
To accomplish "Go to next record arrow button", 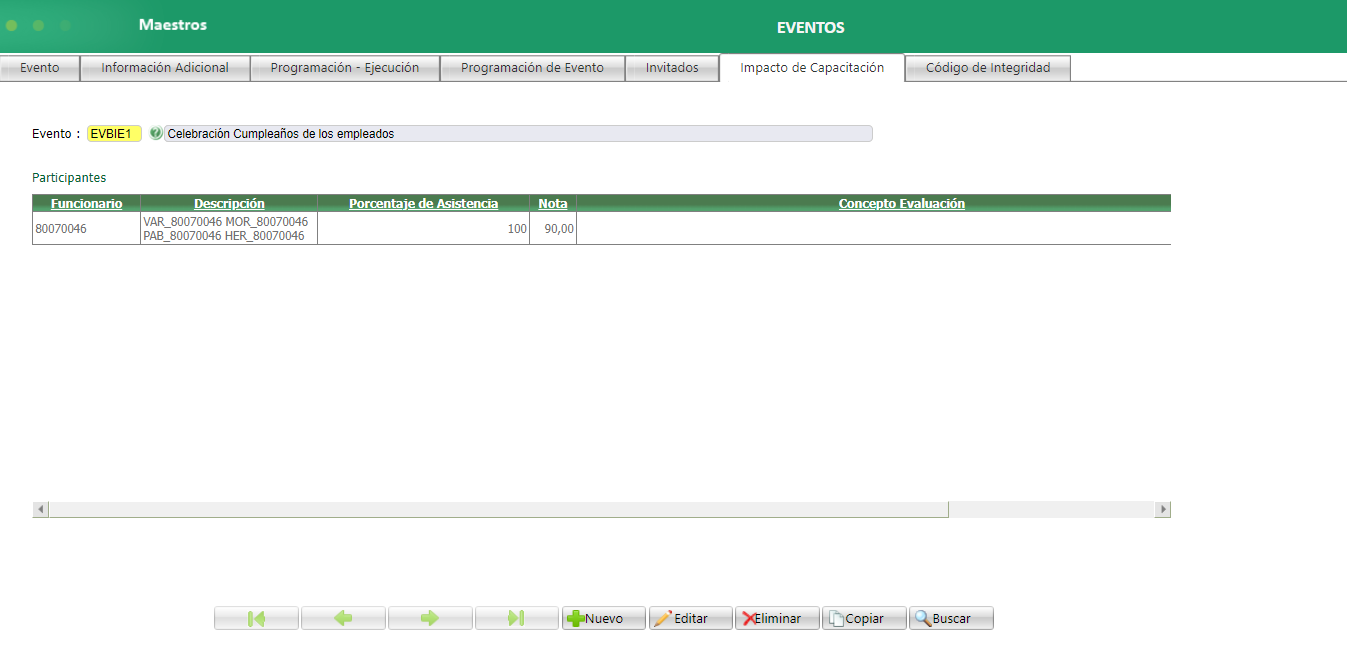I will pyautogui.click(x=430, y=618).
